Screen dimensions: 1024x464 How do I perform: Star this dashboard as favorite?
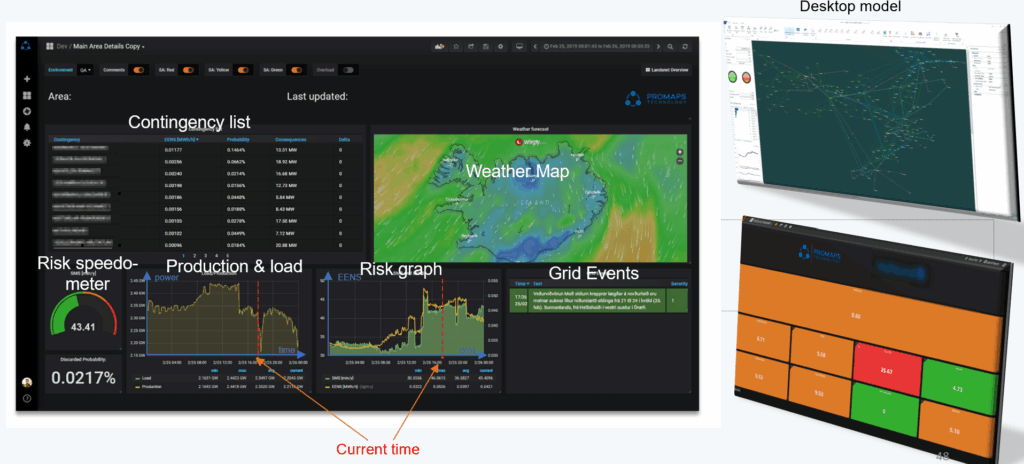pos(457,46)
